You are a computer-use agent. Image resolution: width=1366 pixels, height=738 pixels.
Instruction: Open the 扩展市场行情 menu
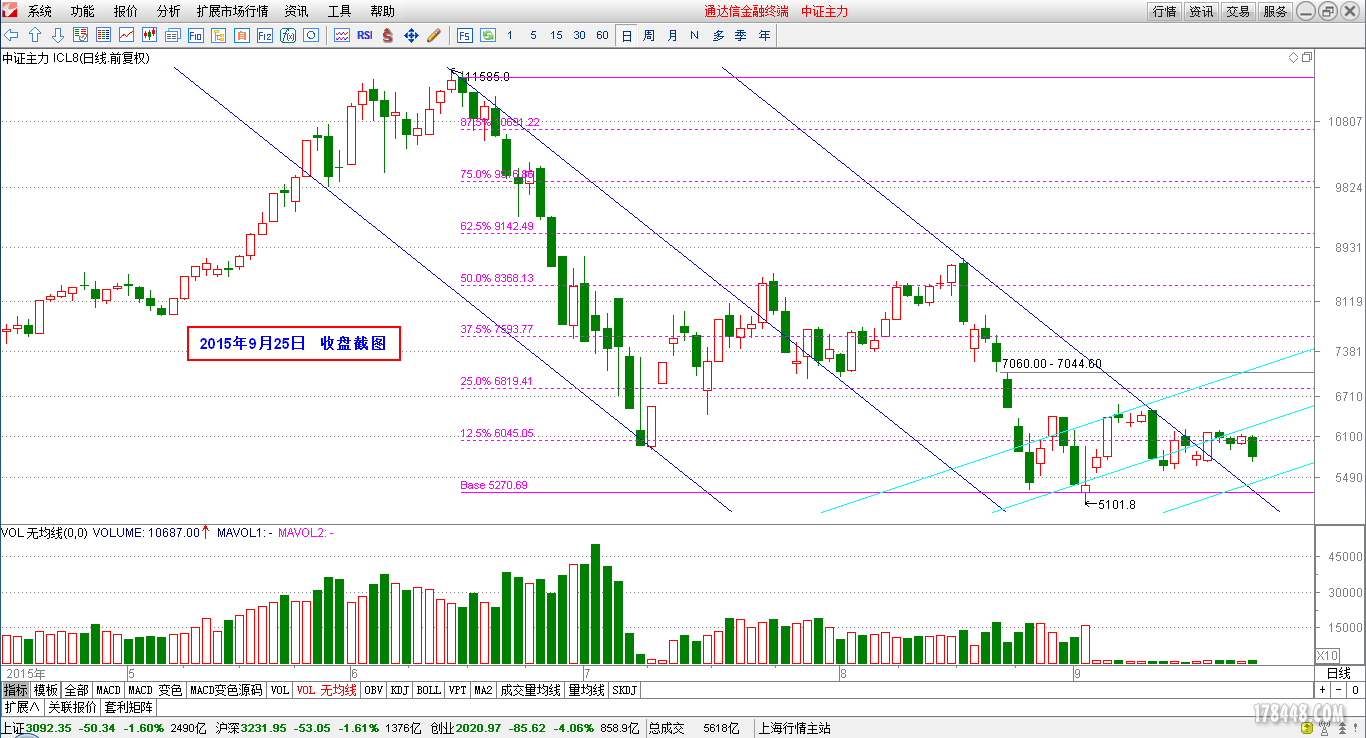click(x=232, y=11)
